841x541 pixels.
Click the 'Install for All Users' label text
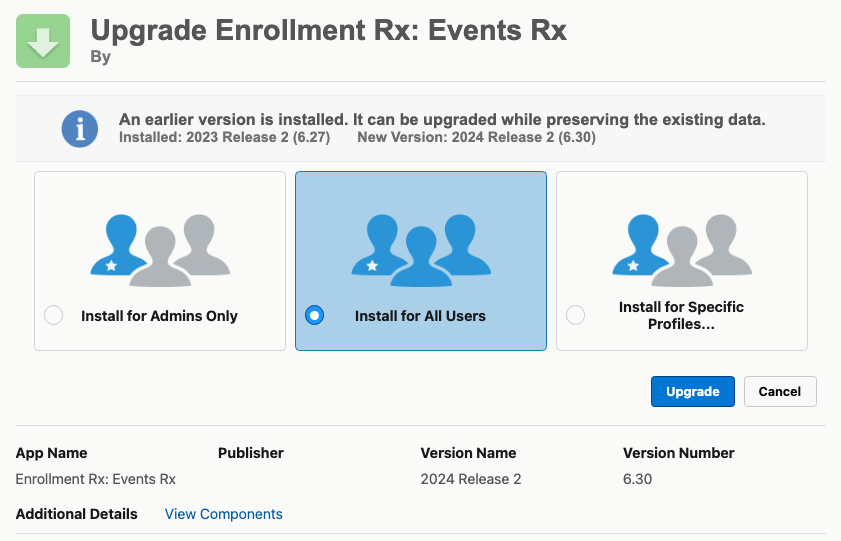click(x=420, y=316)
